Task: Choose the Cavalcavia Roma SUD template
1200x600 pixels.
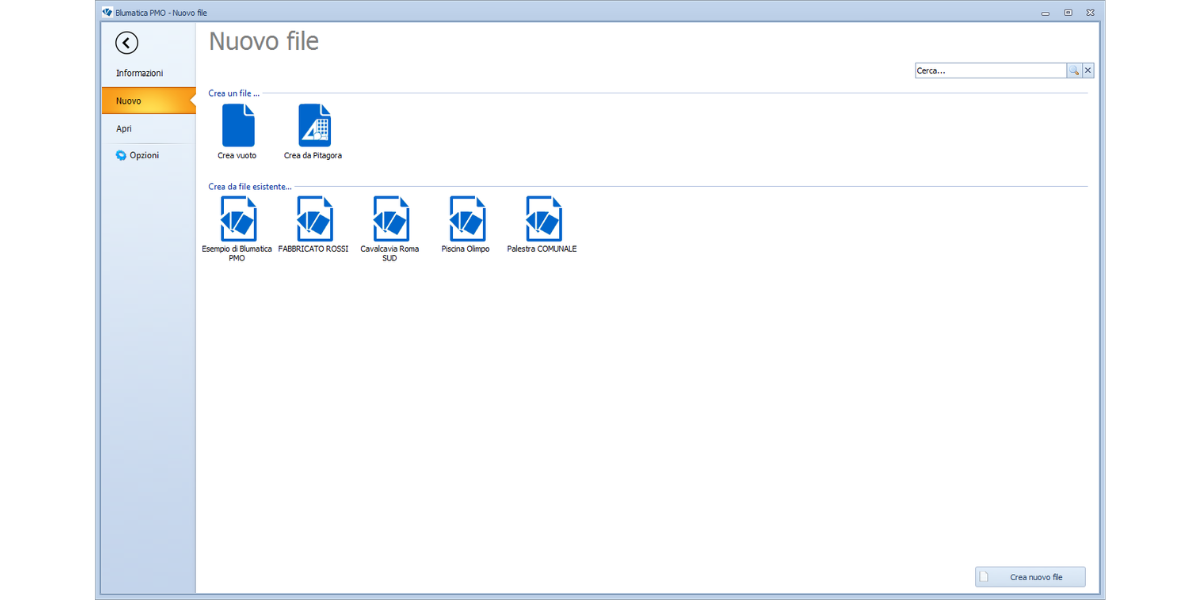Action: (x=390, y=219)
